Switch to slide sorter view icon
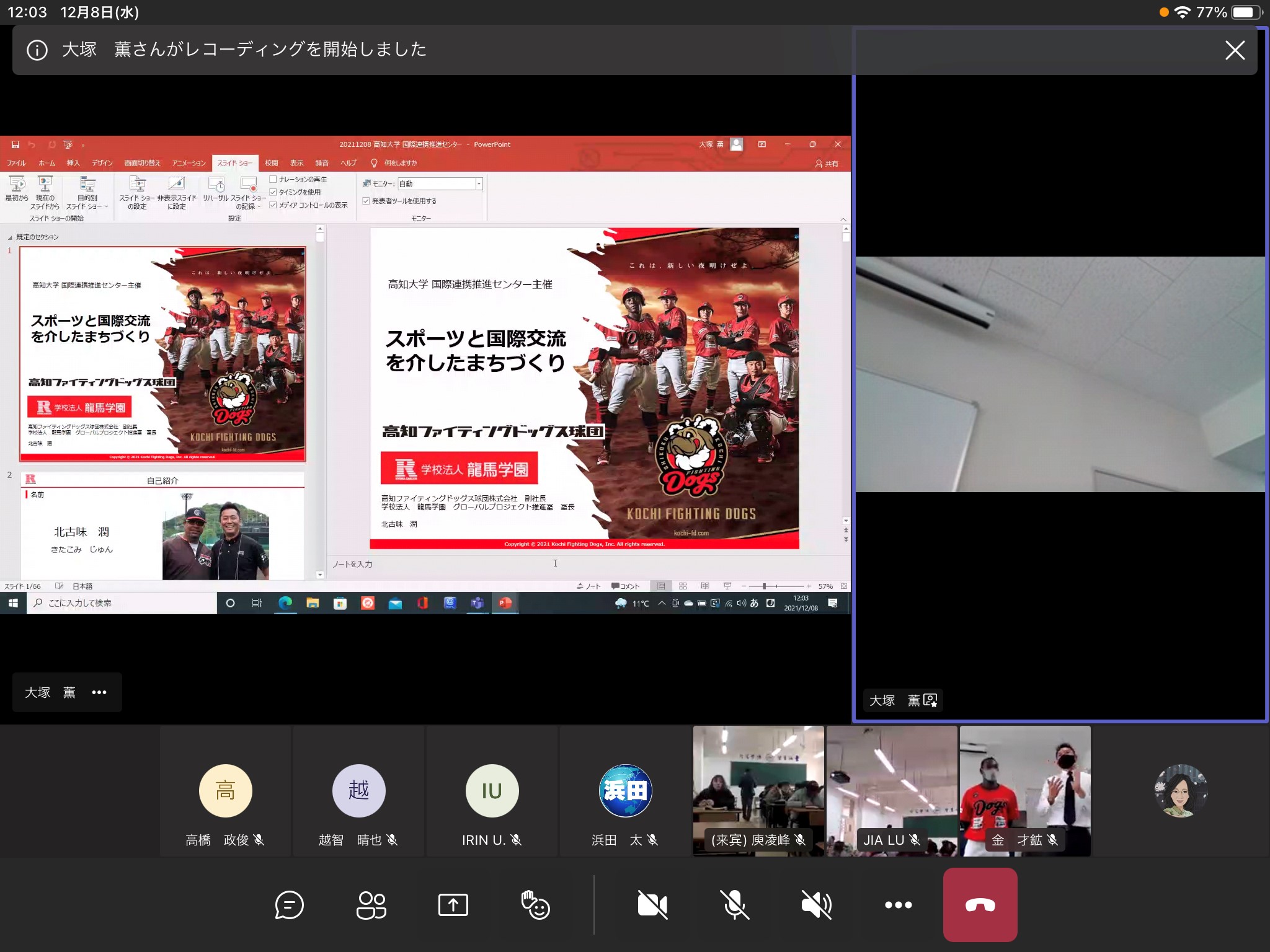Screen dimensions: 1270x952 tap(683, 586)
